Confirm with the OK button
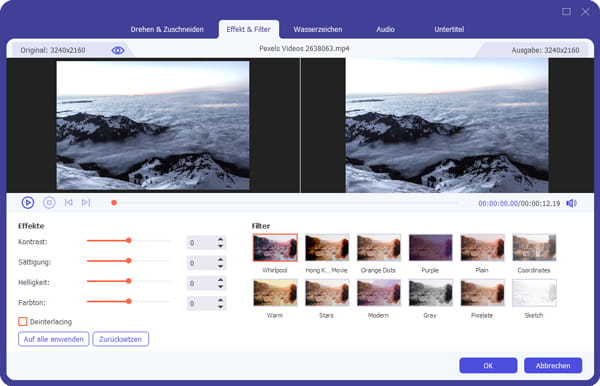The image size is (600, 386). 488,365
